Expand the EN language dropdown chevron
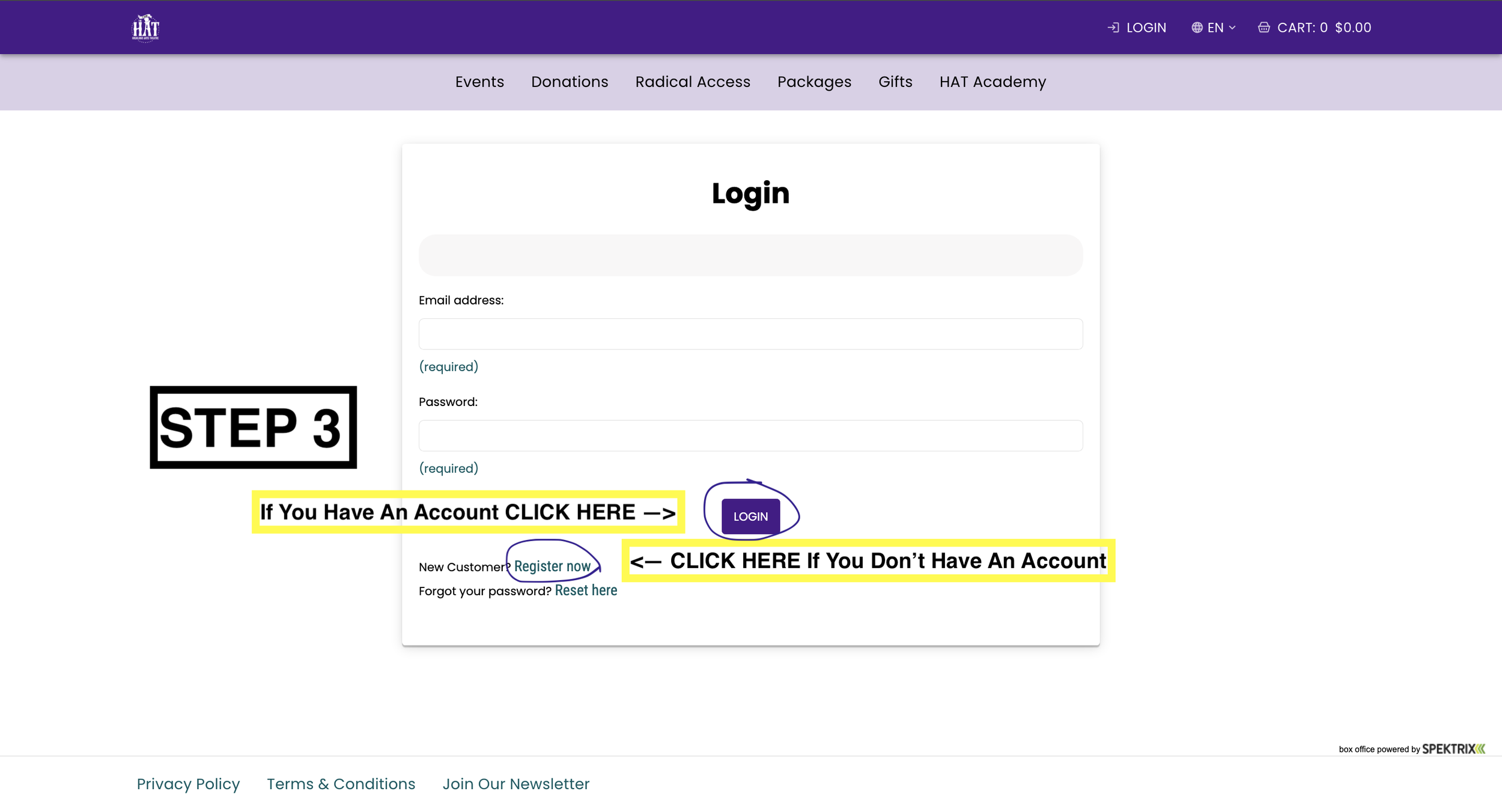The width and height of the screenshot is (1502, 812). click(x=1232, y=28)
